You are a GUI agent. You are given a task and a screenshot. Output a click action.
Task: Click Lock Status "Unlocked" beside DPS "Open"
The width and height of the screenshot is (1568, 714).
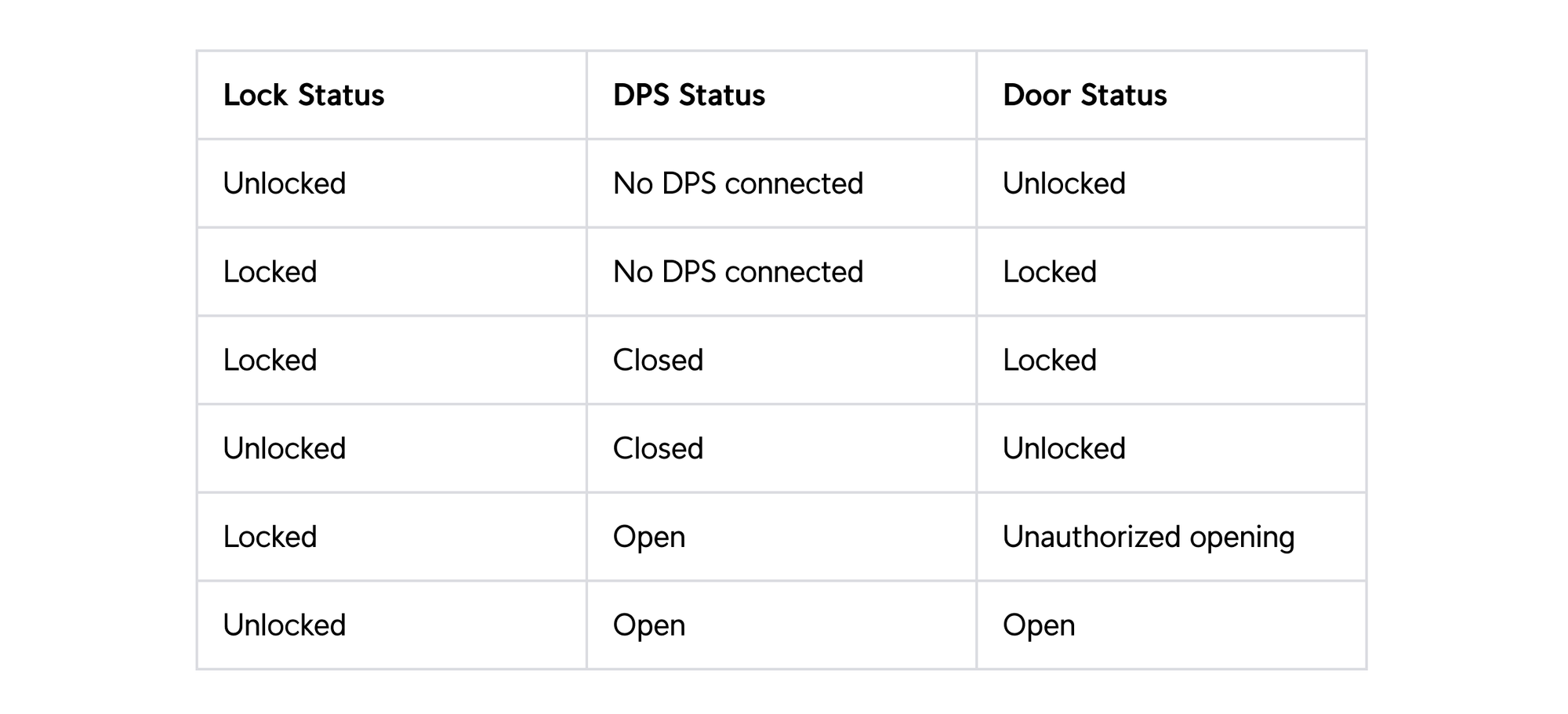pyautogui.click(x=284, y=625)
